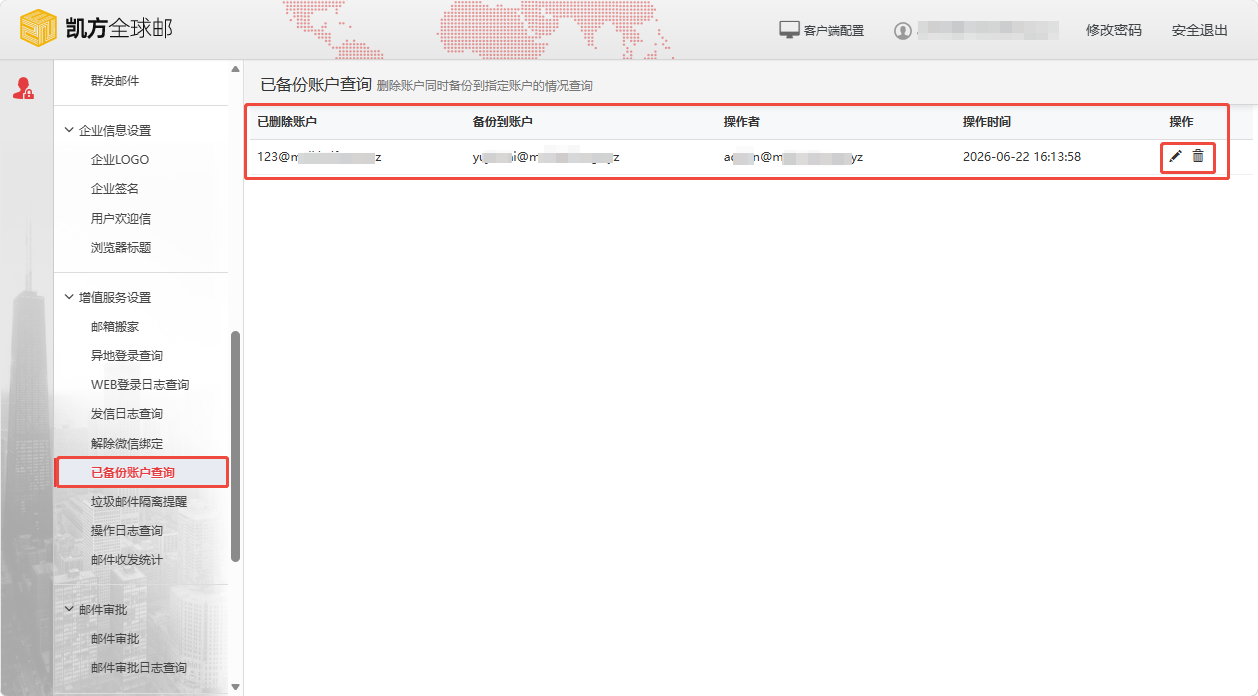Collapse the 增值服务设置 section
This screenshot has height=696, width=1258.
click(69, 297)
